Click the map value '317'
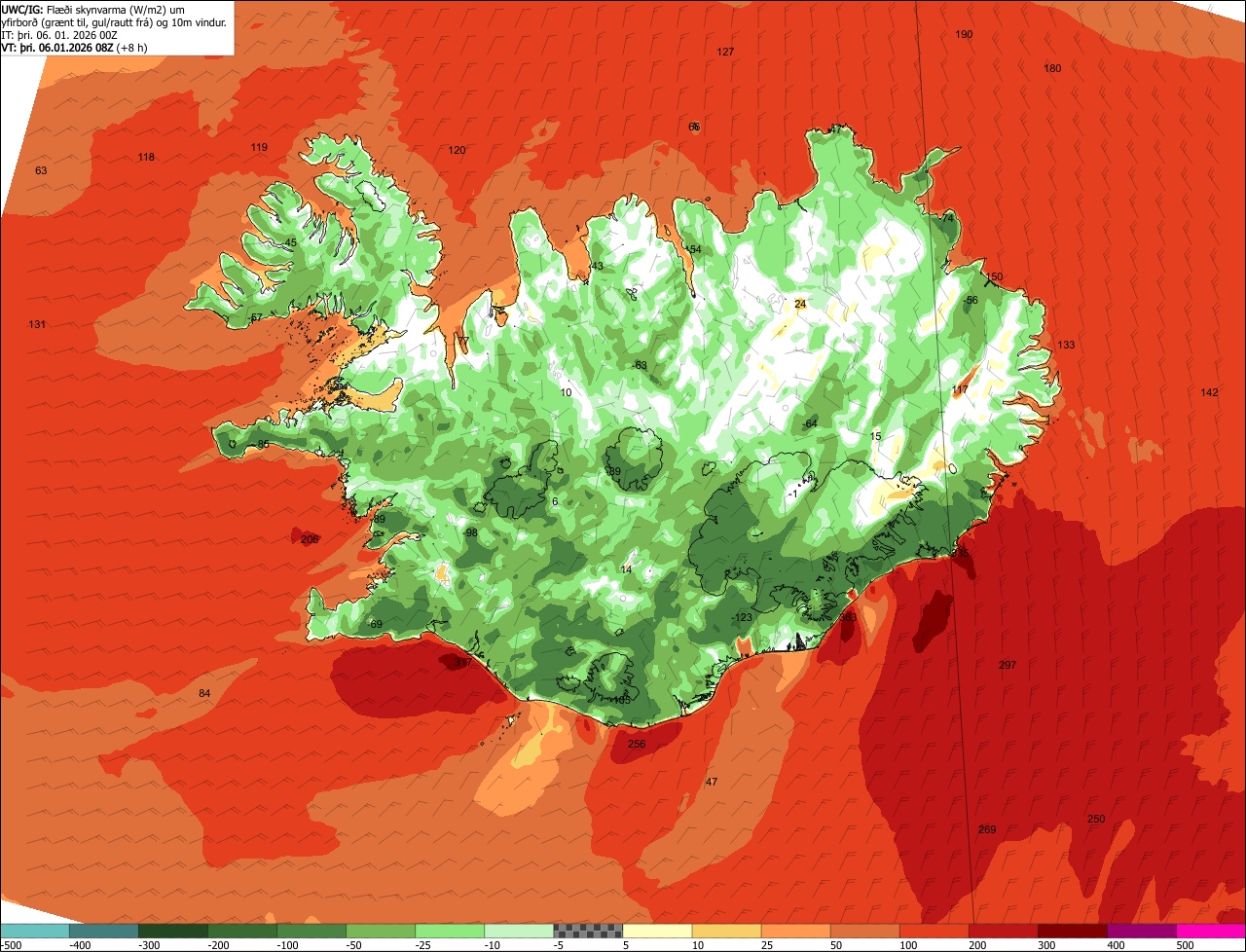 click(463, 662)
